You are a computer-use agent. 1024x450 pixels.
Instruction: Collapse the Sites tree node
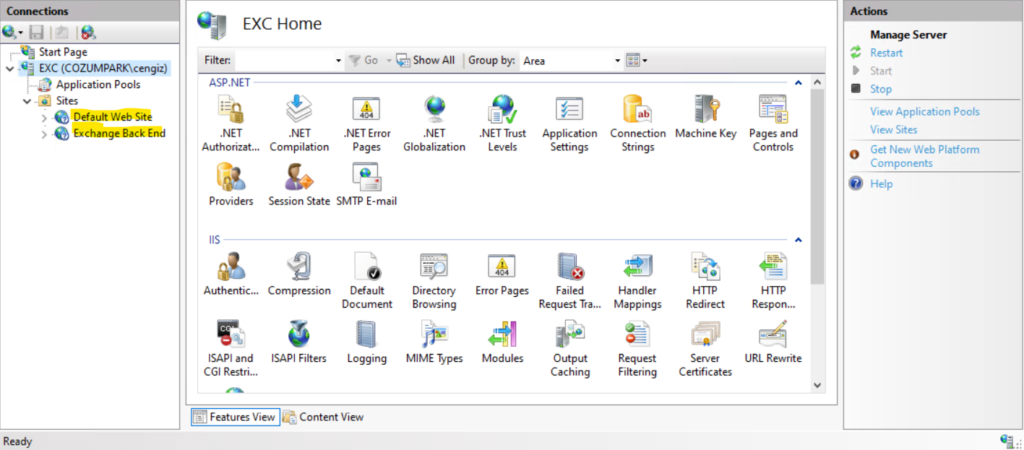pos(27,101)
